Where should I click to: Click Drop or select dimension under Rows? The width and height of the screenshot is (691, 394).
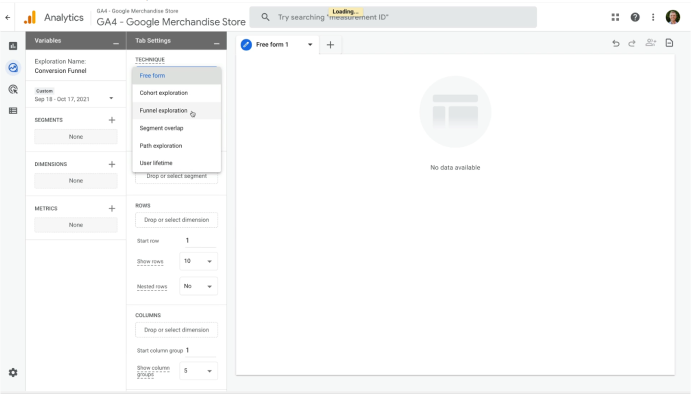[x=176, y=220]
